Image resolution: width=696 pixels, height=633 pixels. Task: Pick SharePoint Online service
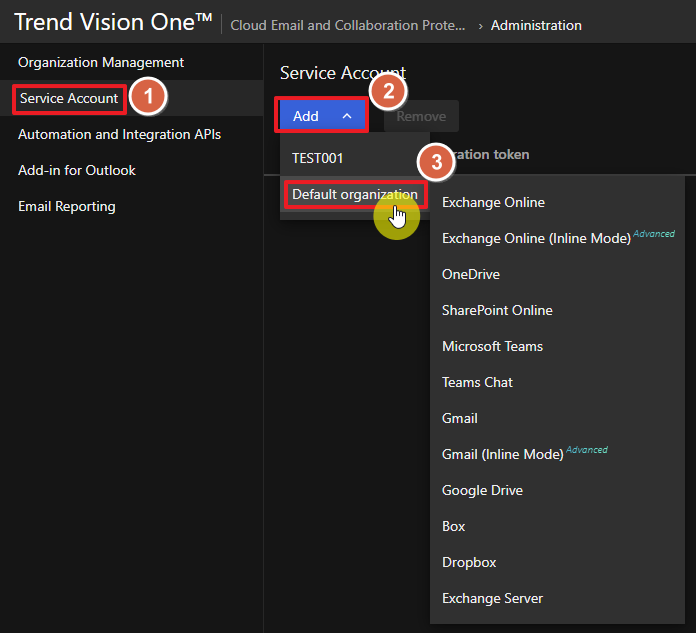497,310
